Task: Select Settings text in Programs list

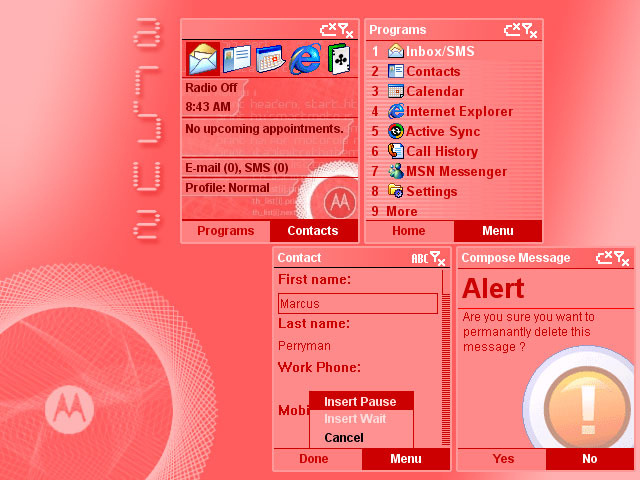Action: (431, 191)
